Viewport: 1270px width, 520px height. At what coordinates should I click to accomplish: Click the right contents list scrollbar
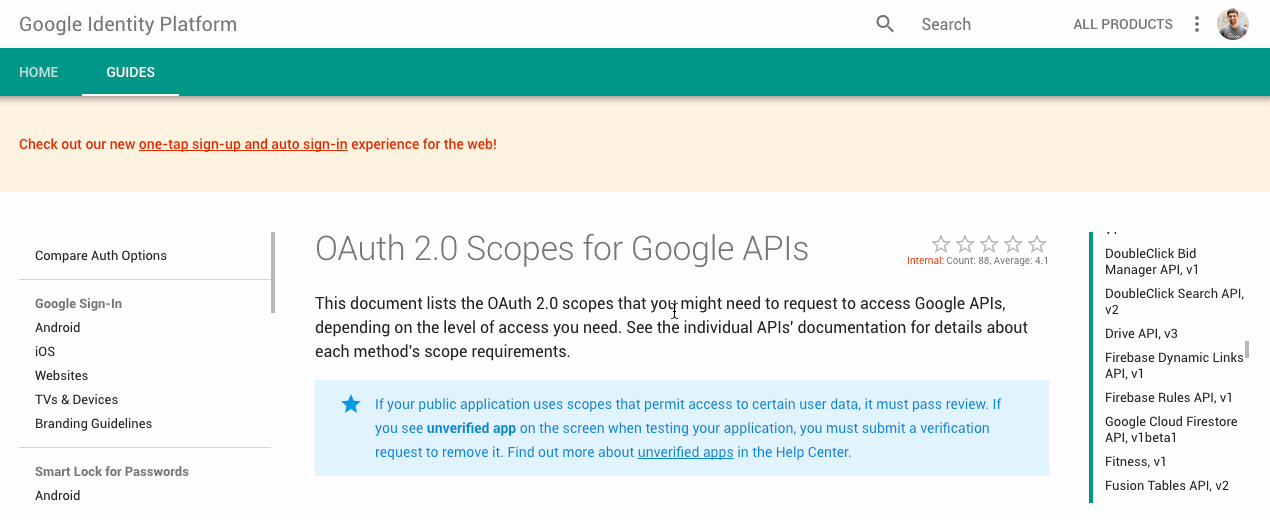pos(1247,349)
